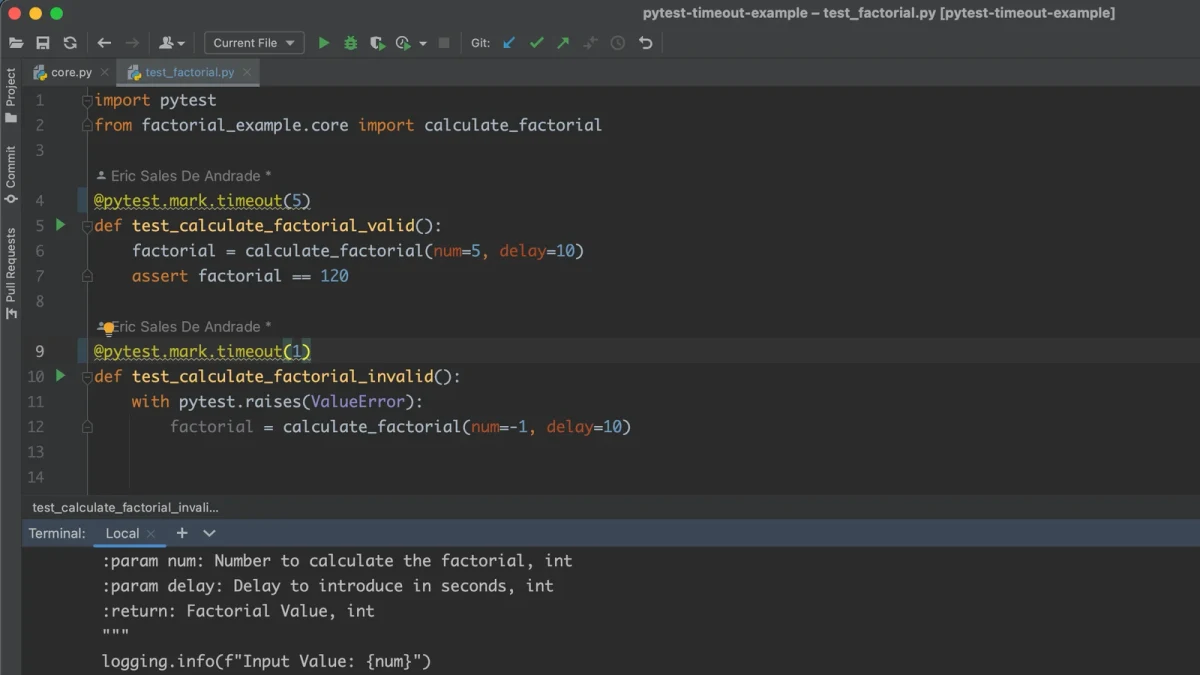Open the Pull Requests tool window

[11, 273]
